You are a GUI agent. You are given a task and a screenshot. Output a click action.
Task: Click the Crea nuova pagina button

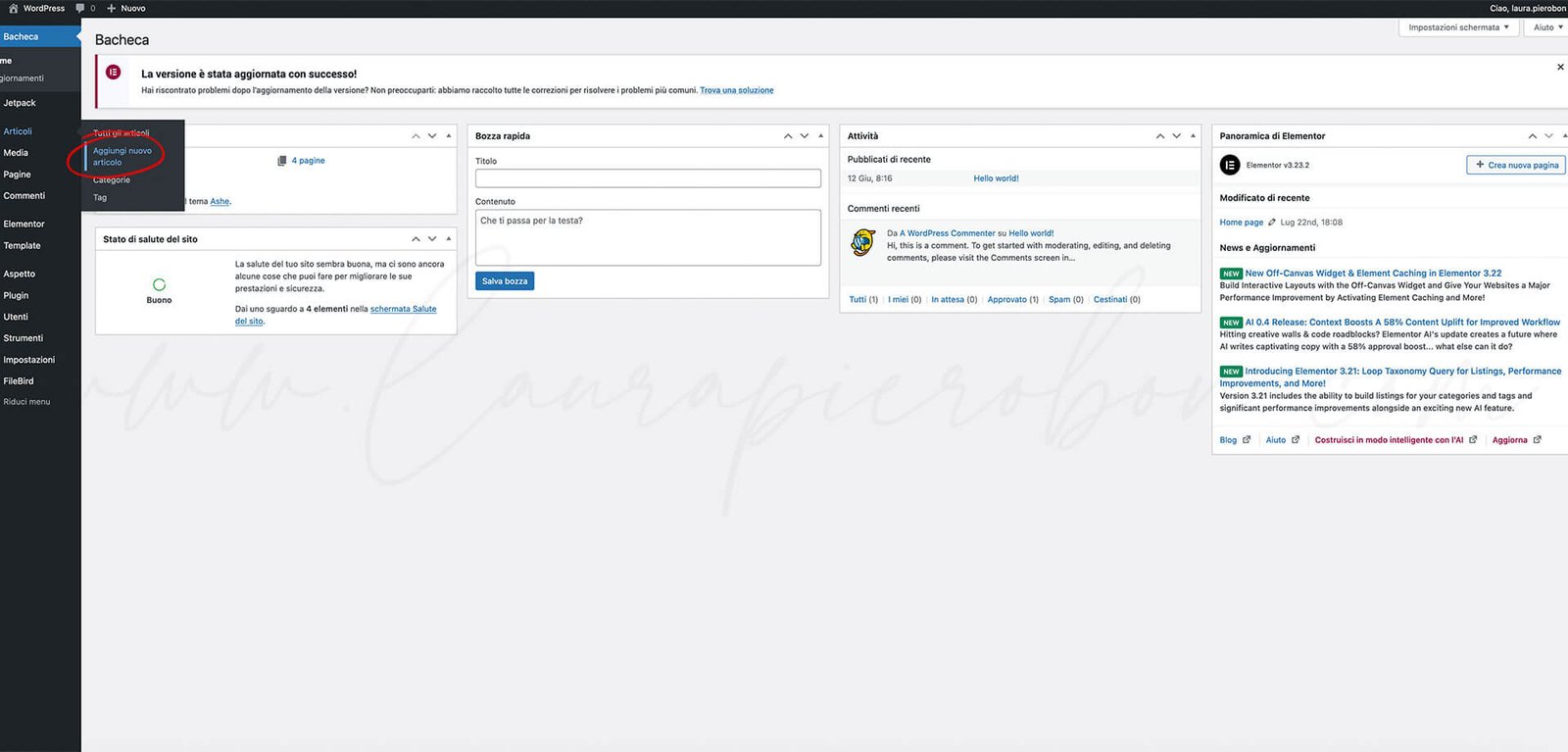(1516, 165)
